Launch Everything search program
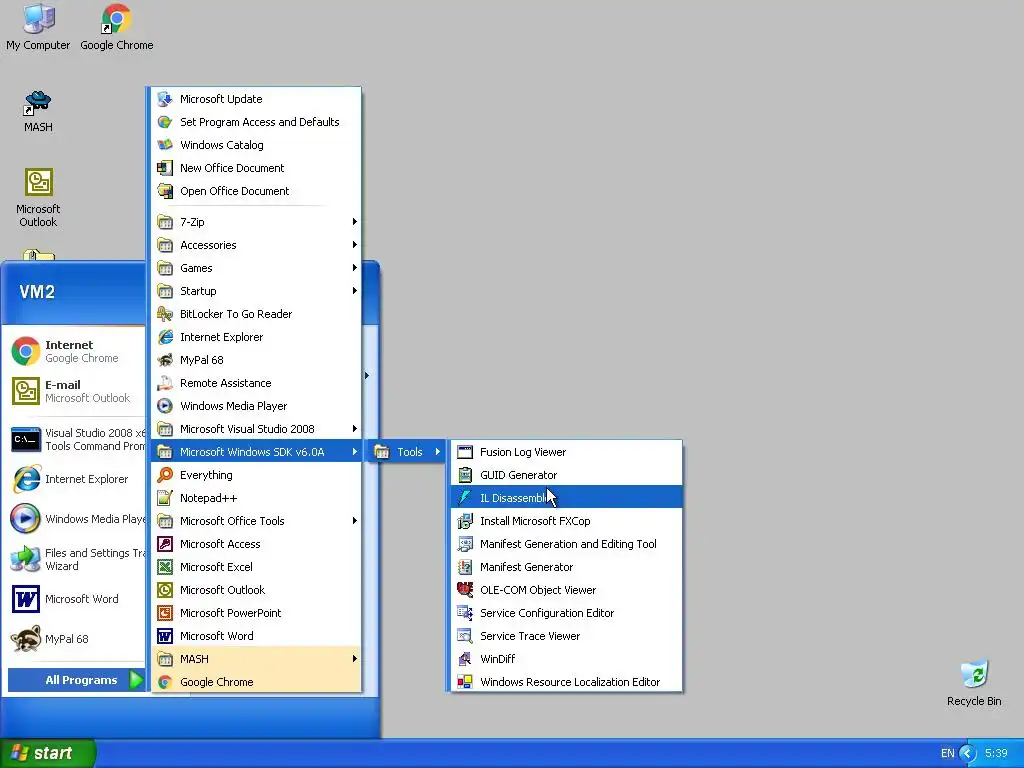 coord(256,475)
